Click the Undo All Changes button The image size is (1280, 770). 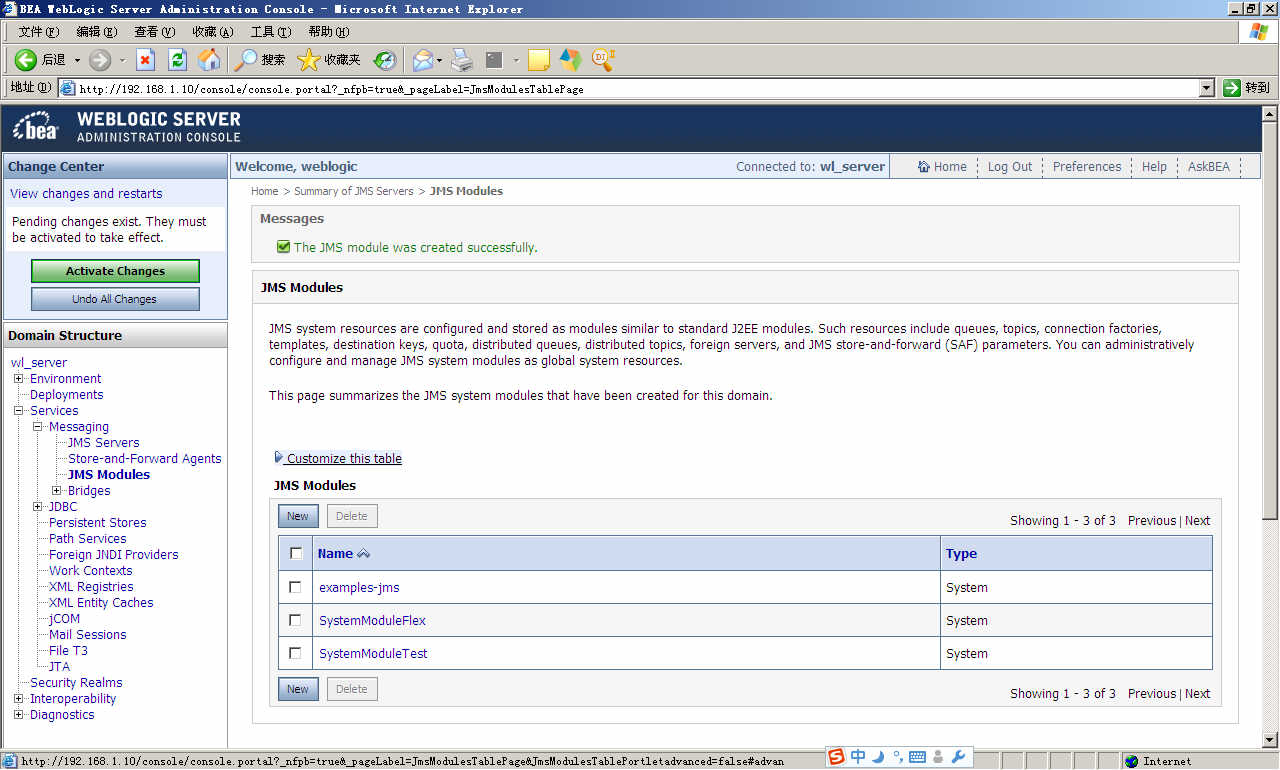click(115, 299)
